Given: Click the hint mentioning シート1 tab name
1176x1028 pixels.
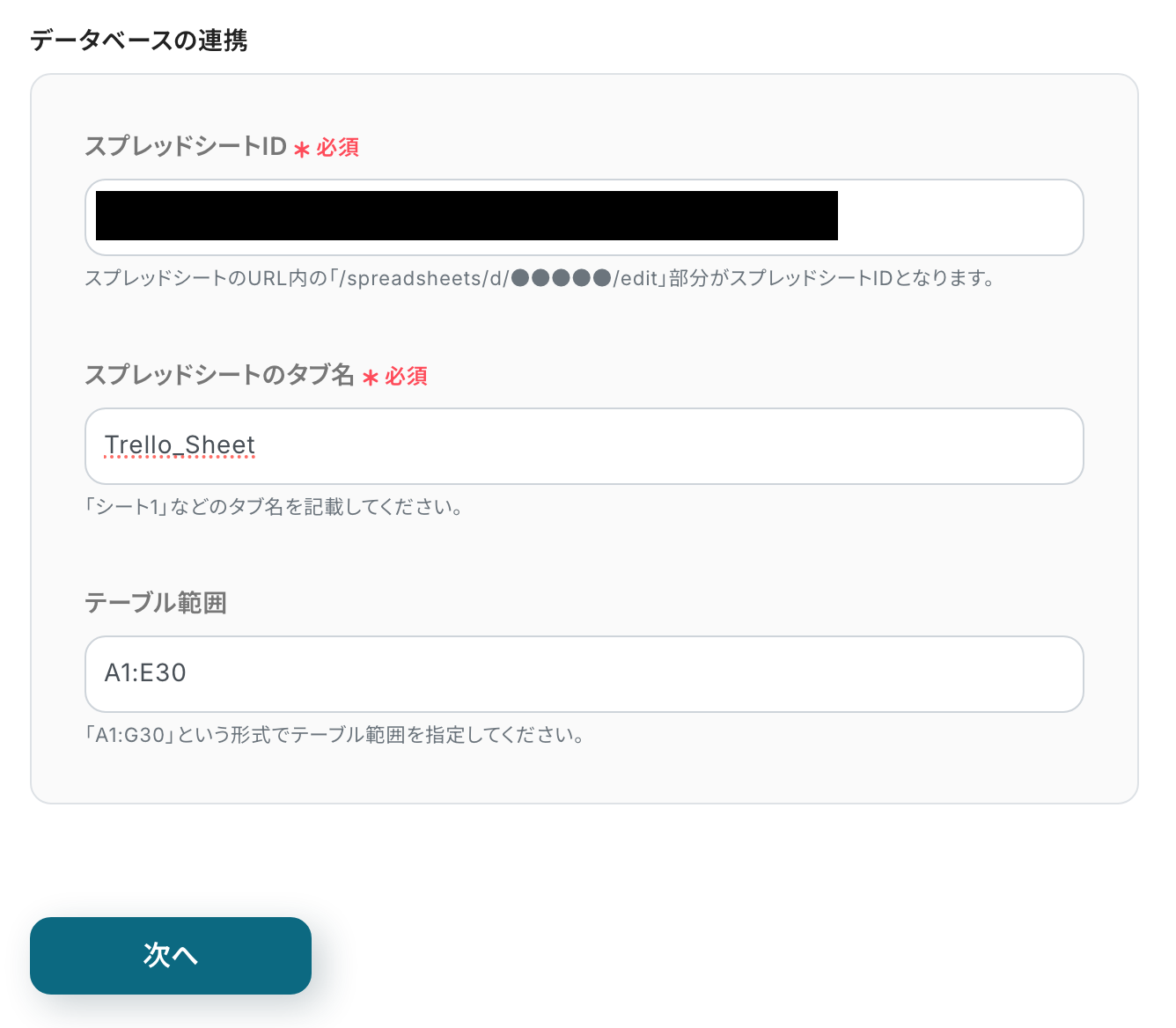Looking at the screenshot, I should 274,507.
